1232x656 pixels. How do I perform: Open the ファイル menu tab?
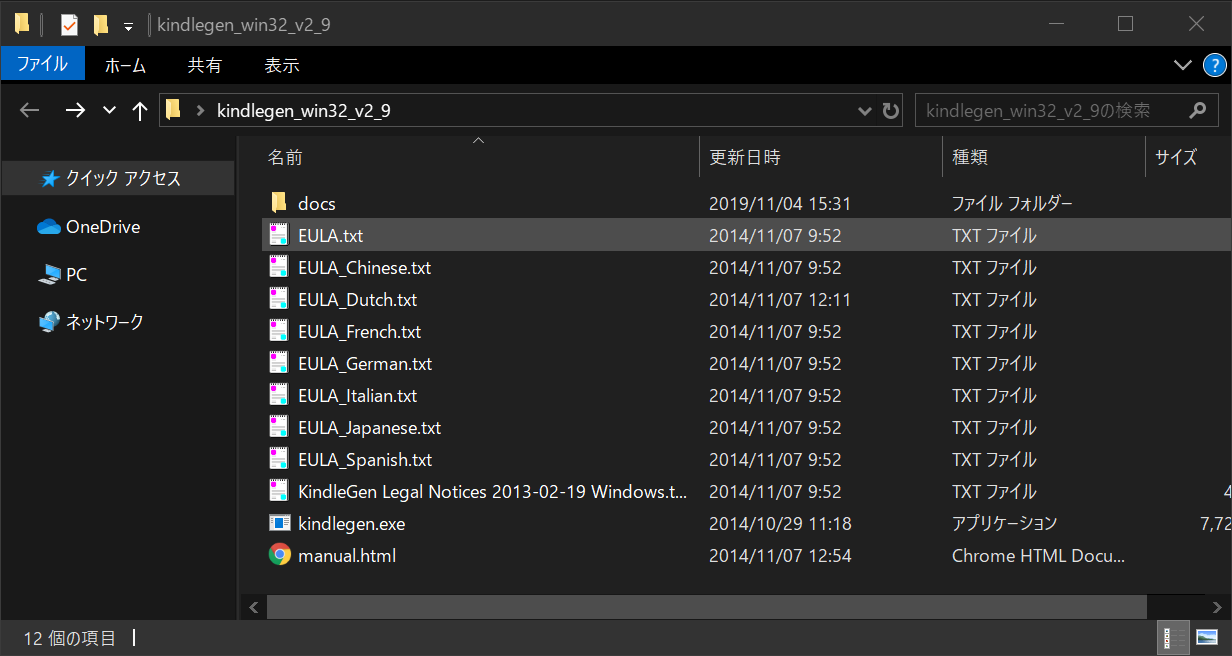[42, 65]
